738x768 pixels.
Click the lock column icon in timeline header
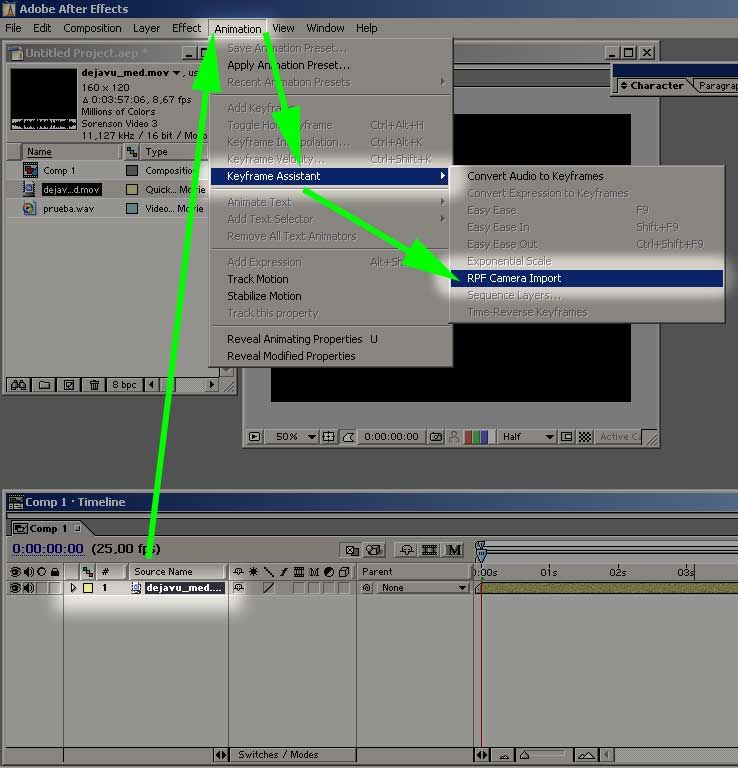point(55,572)
